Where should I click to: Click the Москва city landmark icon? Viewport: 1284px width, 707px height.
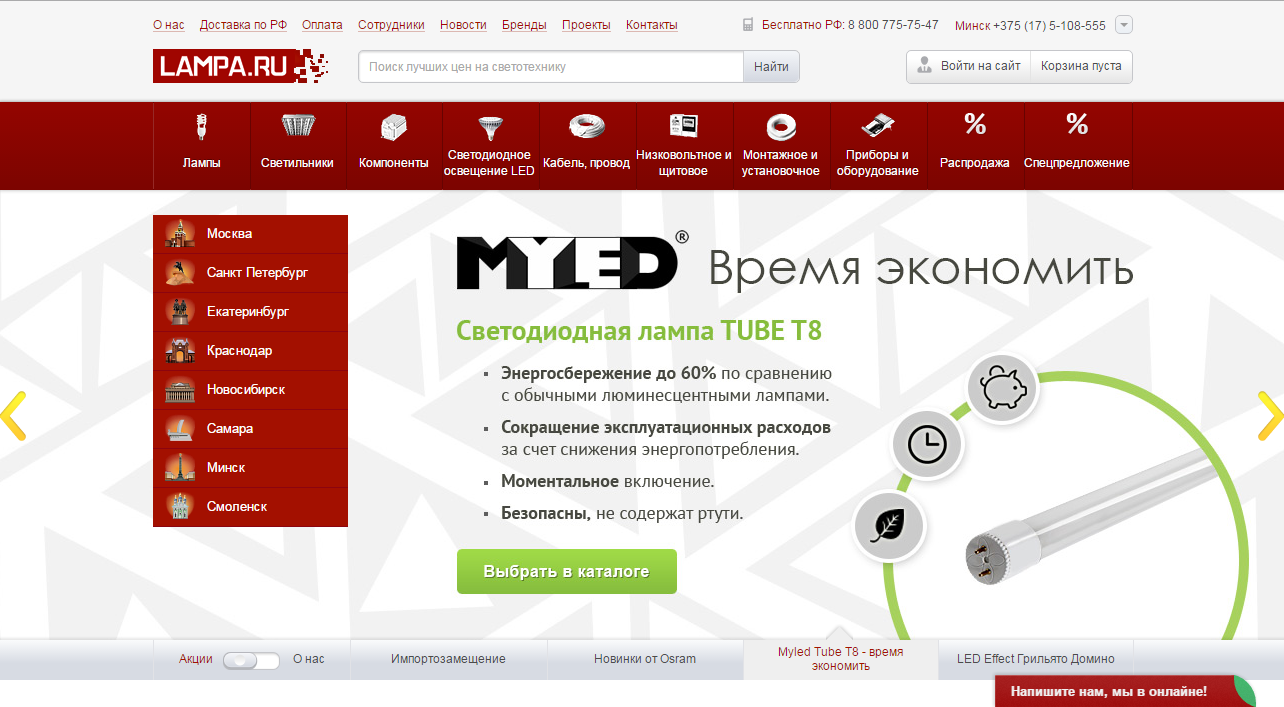[180, 234]
